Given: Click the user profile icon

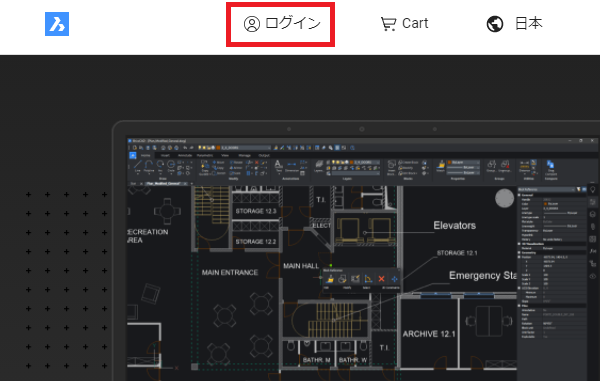Looking at the screenshot, I should 252,24.
